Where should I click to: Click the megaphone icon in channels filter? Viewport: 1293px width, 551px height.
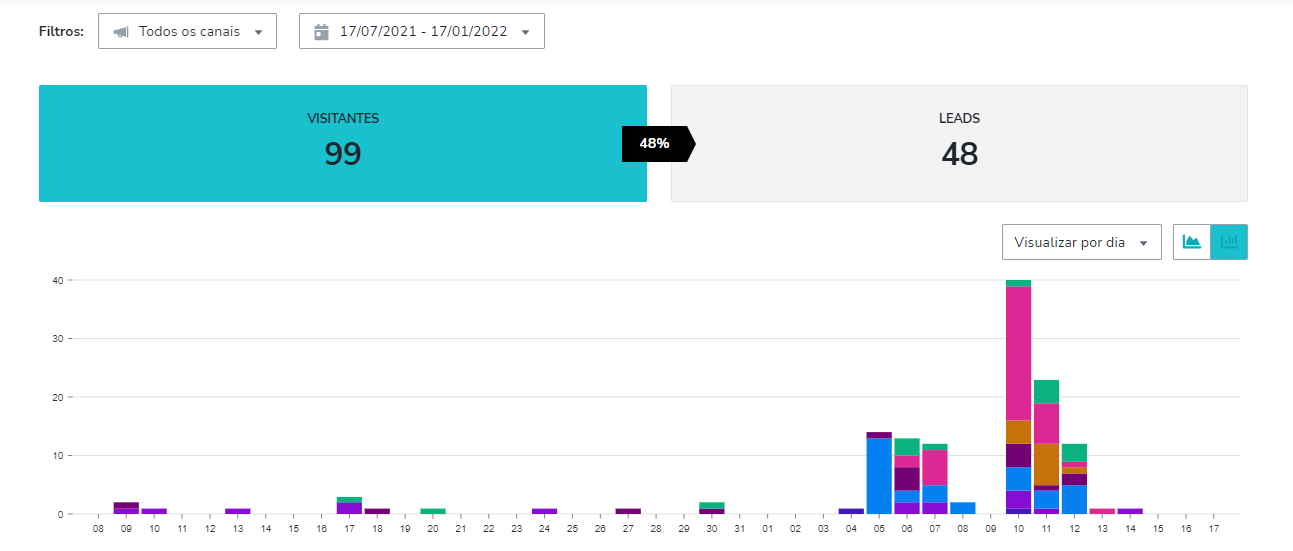(121, 32)
